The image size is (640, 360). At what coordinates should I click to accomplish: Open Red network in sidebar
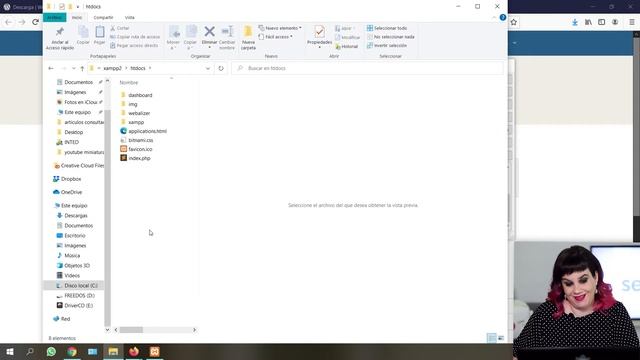pos(61,319)
